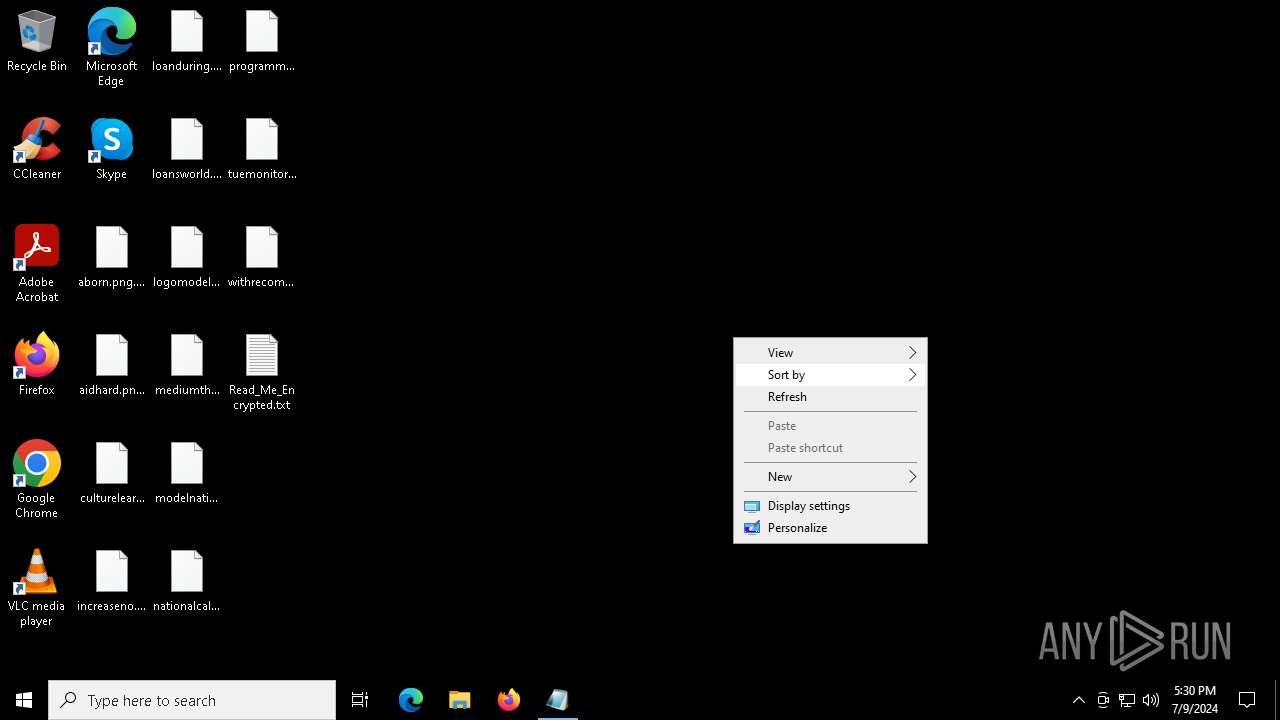Image resolution: width=1280 pixels, height=720 pixels.
Task: Select the Firefox desktop shortcut
Action: click(37, 365)
